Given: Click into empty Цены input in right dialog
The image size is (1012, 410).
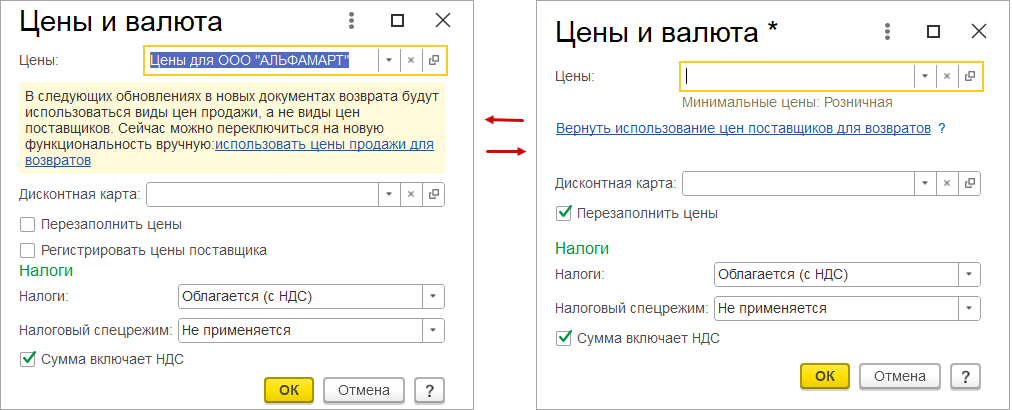Looking at the screenshot, I should coord(797,76).
